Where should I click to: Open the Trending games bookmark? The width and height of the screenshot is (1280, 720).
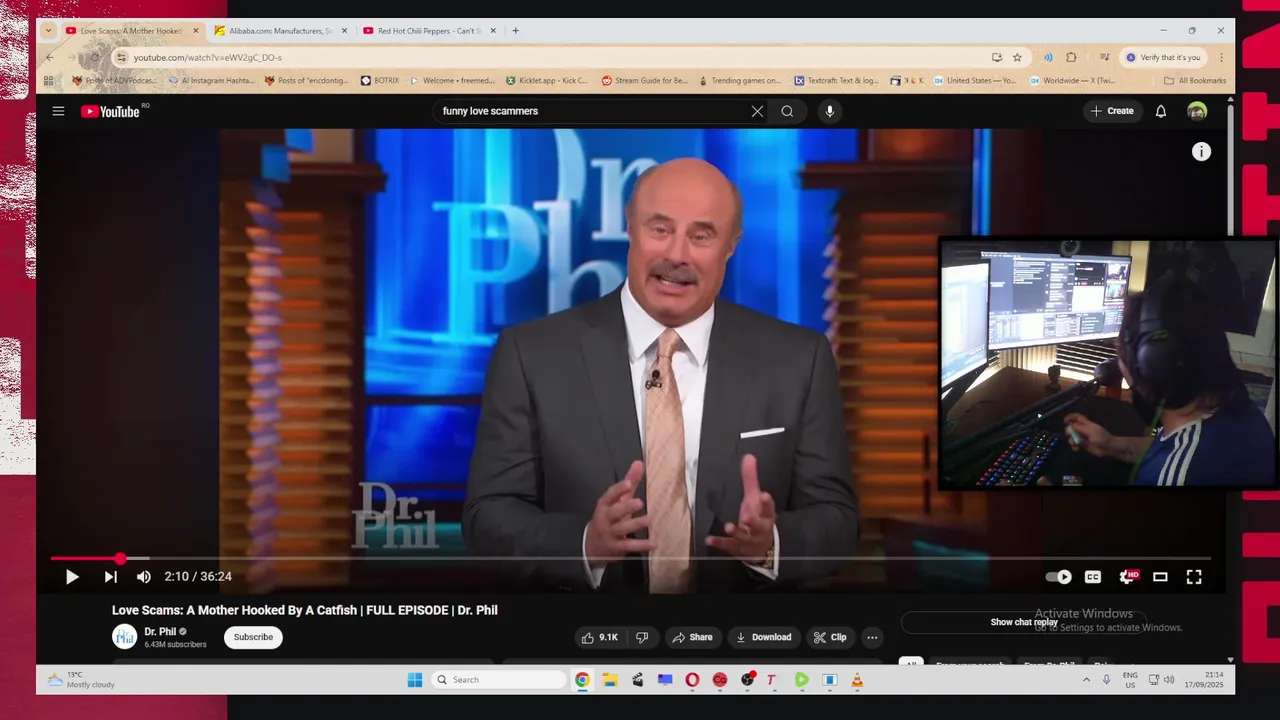[740, 81]
